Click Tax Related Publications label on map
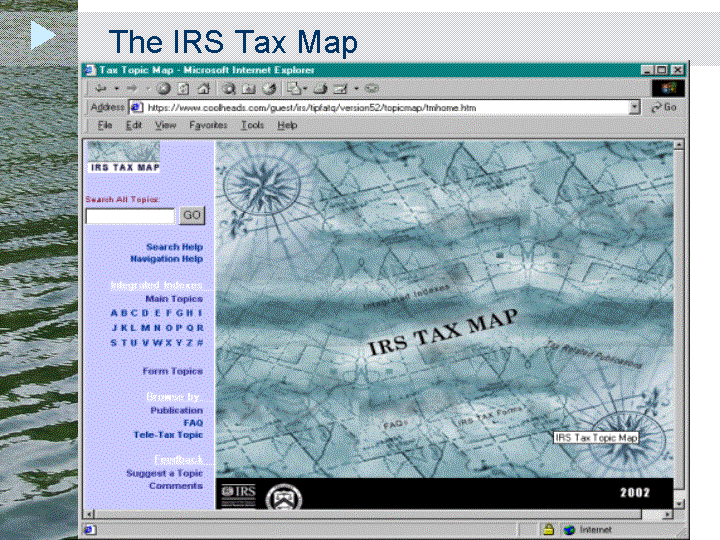The image size is (720, 540). tap(595, 355)
